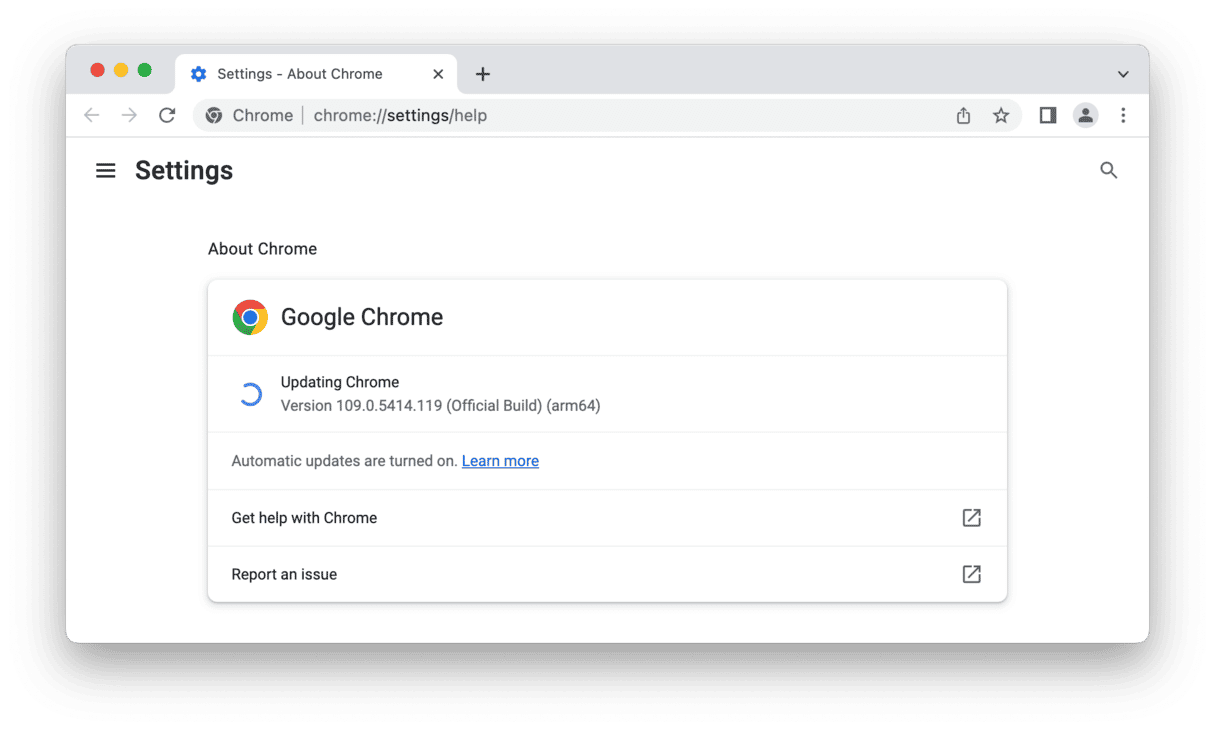This screenshot has height=730, width=1215.
Task: Select the Settings - About Chrome tab
Action: 316,74
